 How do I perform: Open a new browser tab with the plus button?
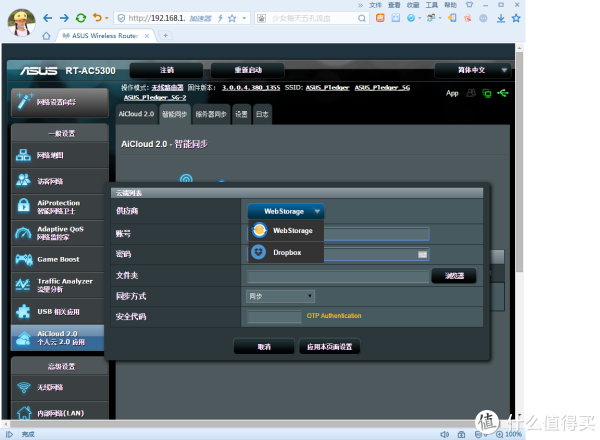coord(165,36)
